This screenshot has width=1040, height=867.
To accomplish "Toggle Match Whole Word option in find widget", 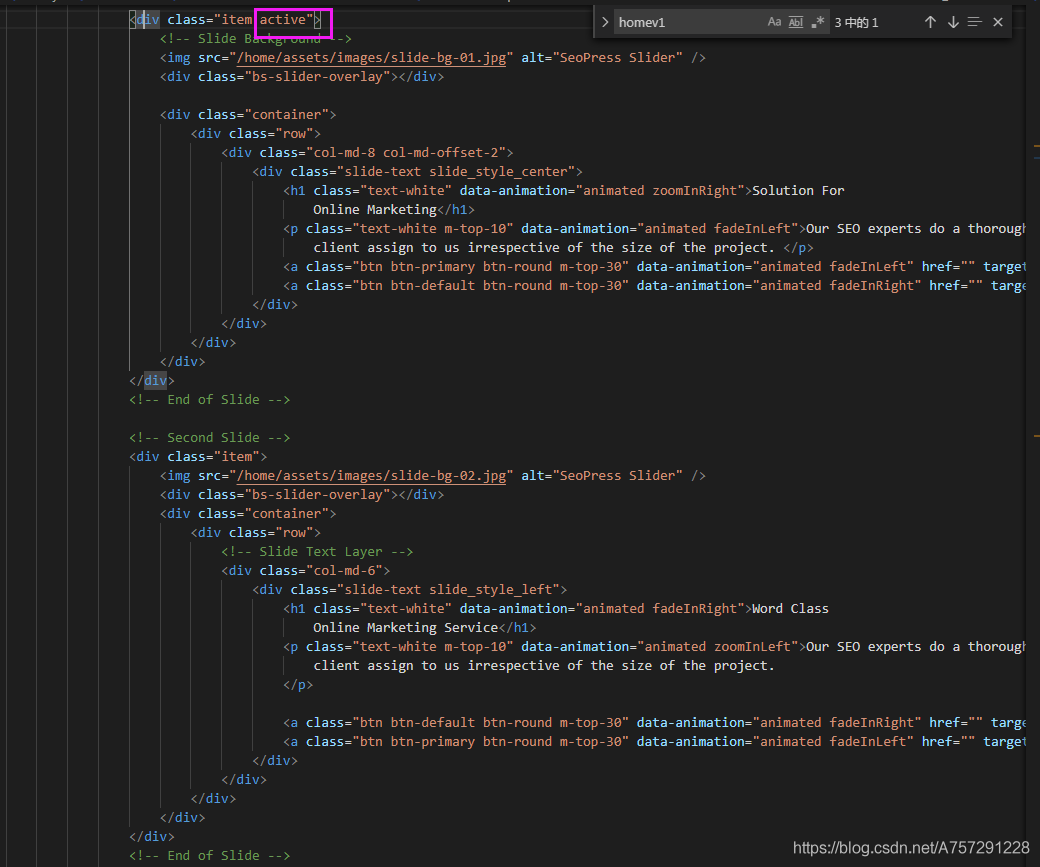I will [x=796, y=22].
